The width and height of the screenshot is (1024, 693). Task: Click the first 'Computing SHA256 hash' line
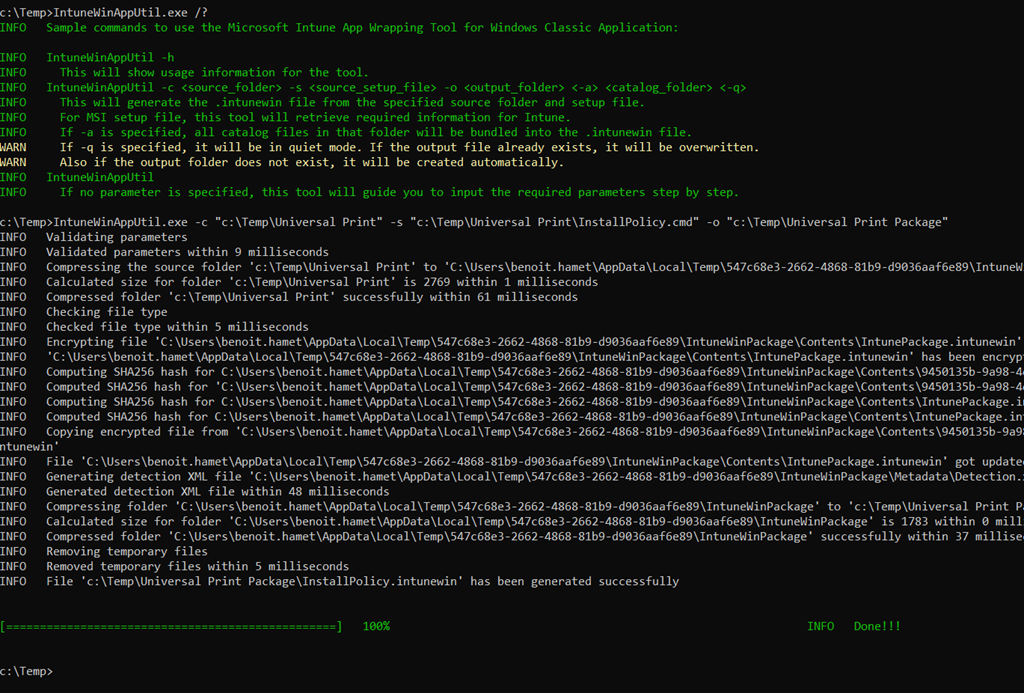(512, 372)
